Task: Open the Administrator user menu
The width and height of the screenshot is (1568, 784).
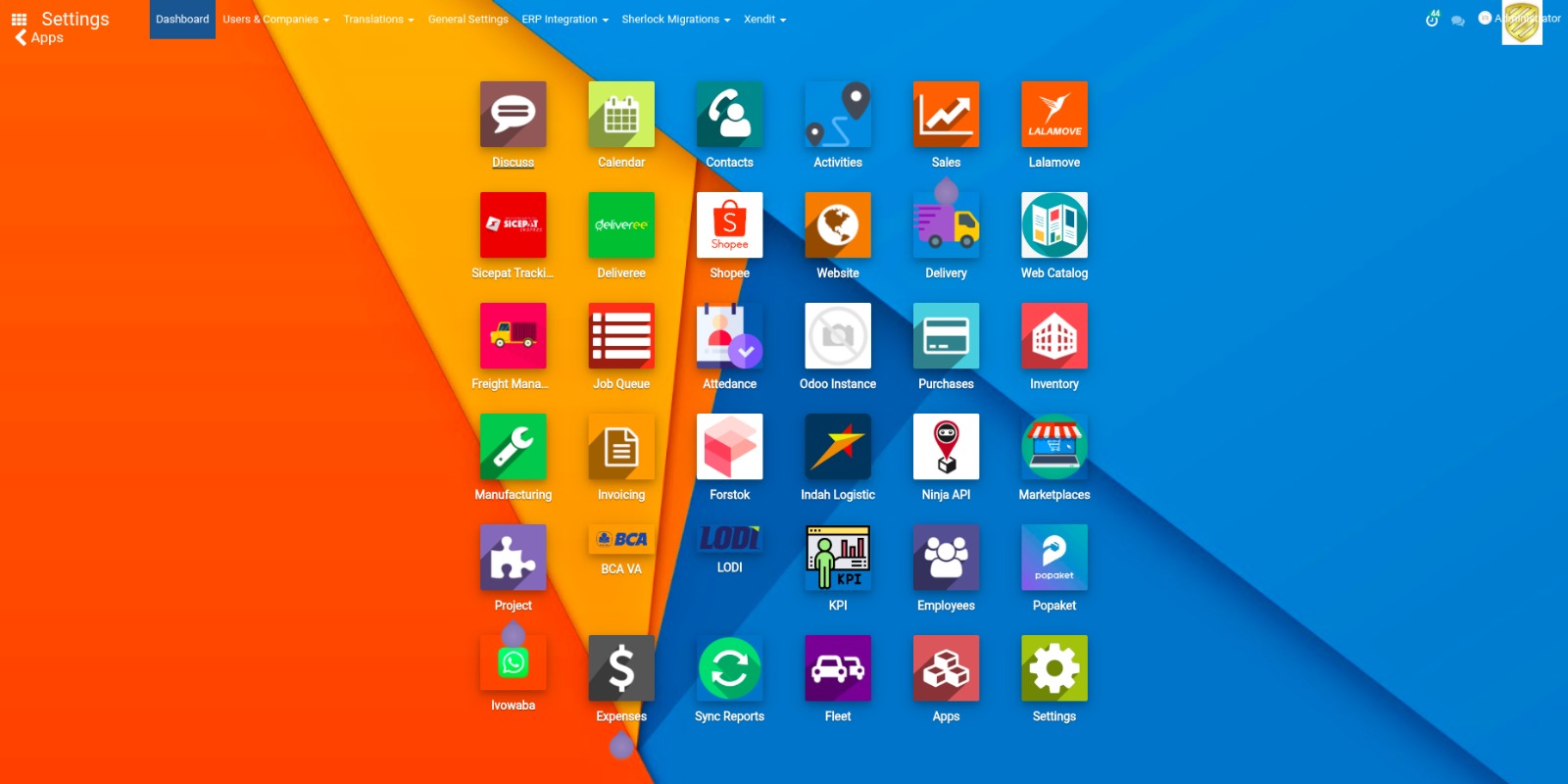Action: (1520, 20)
